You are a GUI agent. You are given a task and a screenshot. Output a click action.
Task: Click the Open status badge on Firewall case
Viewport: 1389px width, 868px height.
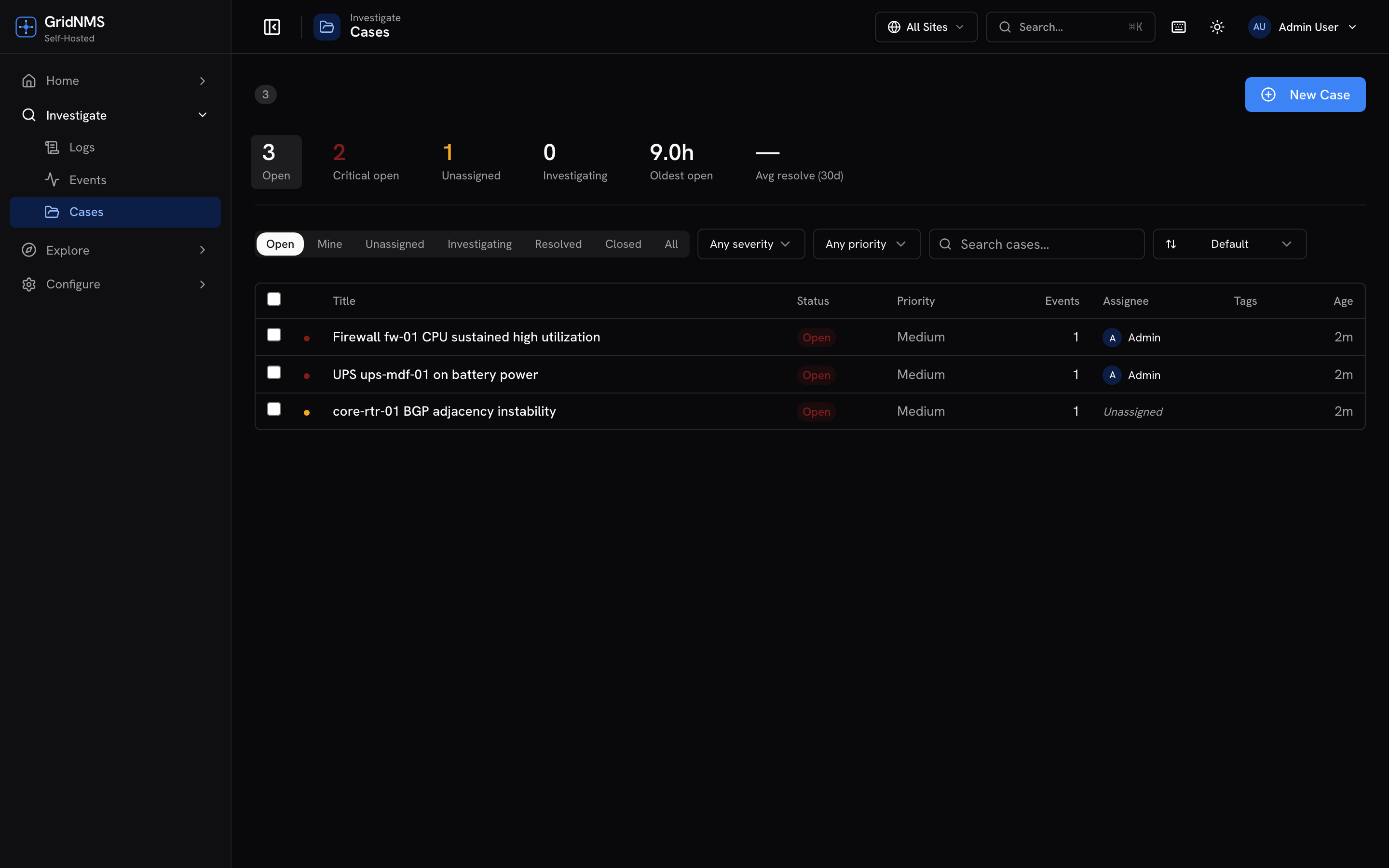(816, 338)
